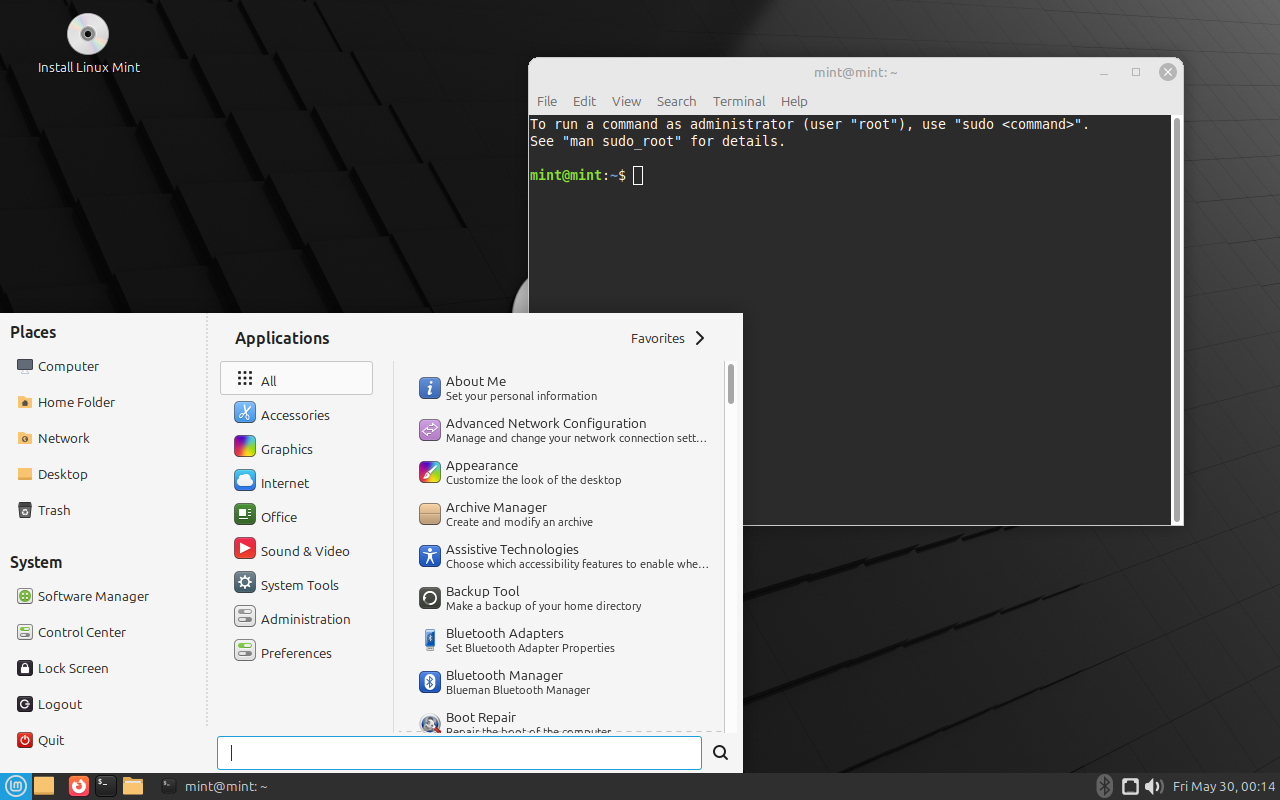The width and height of the screenshot is (1280, 800).
Task: Select the Internet category
Action: [296, 481]
